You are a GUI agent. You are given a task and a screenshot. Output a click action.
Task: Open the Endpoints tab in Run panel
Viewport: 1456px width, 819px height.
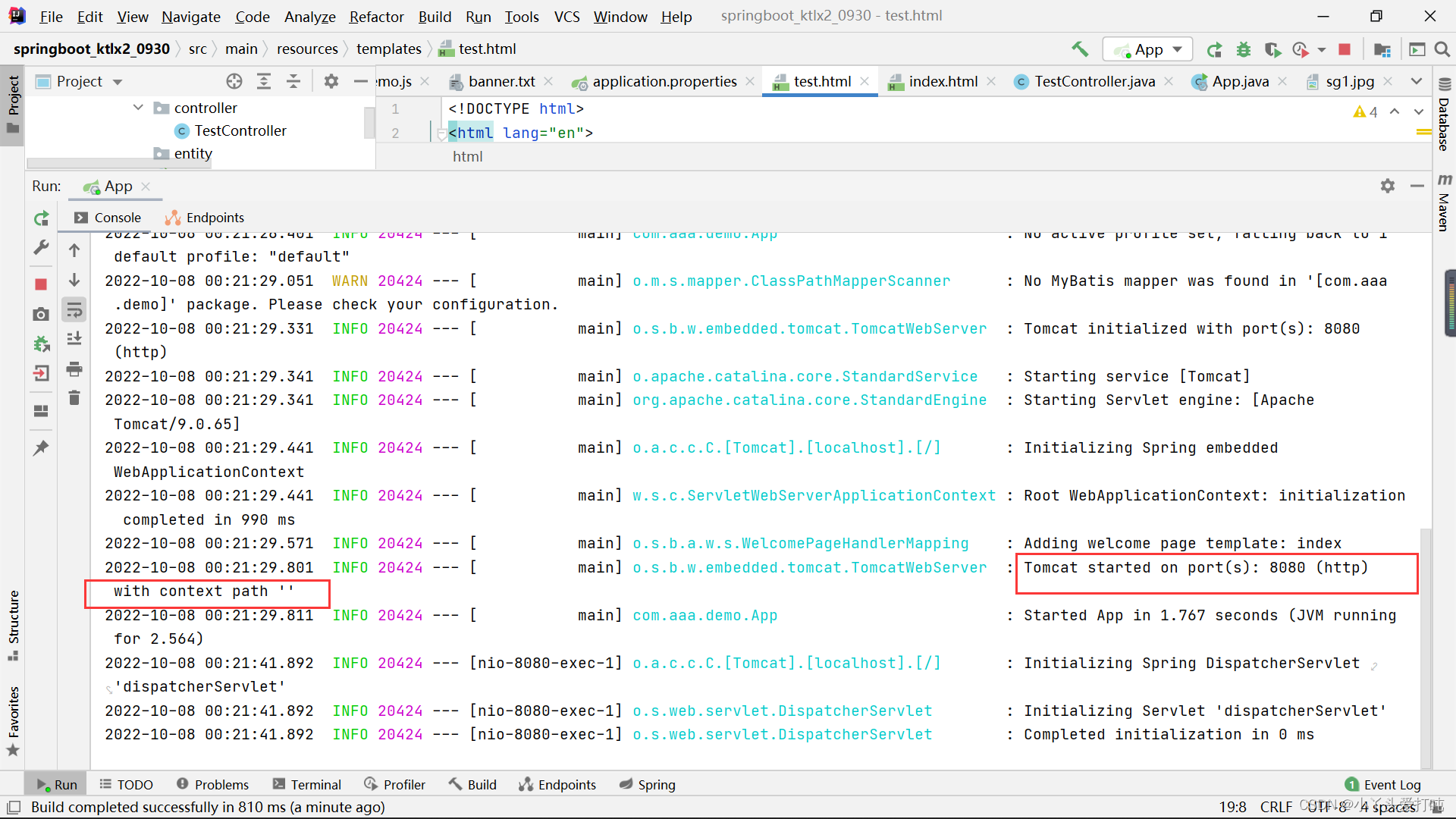coord(205,218)
